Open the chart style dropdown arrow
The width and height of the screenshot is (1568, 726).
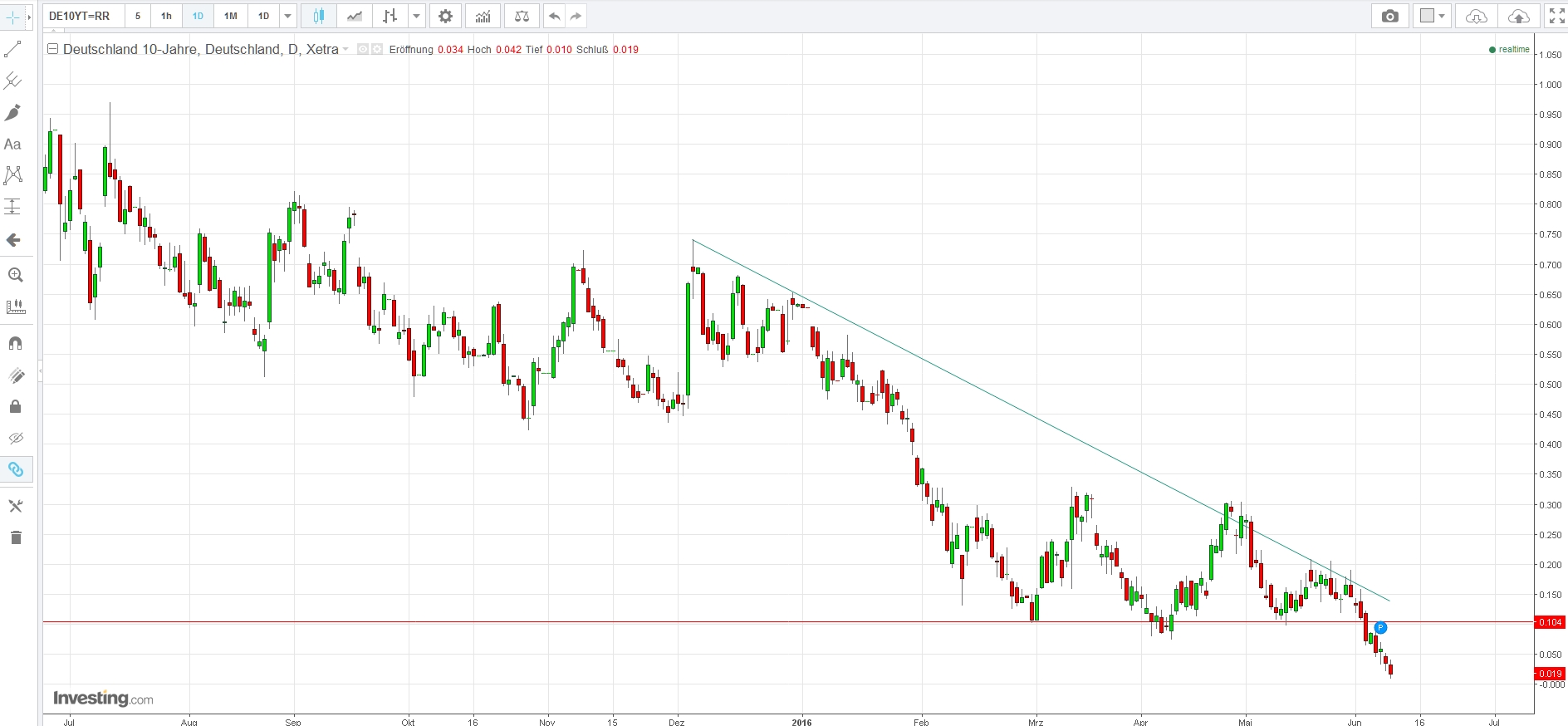(x=417, y=16)
